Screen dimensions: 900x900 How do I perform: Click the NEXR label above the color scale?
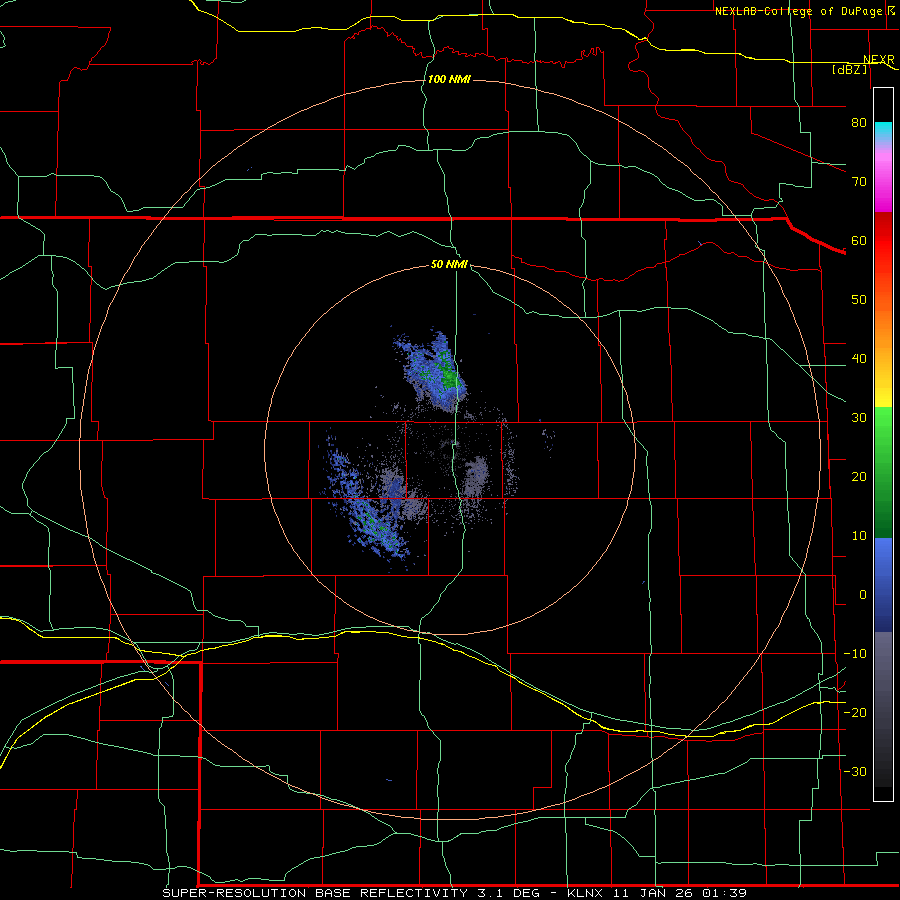pyautogui.click(x=879, y=60)
